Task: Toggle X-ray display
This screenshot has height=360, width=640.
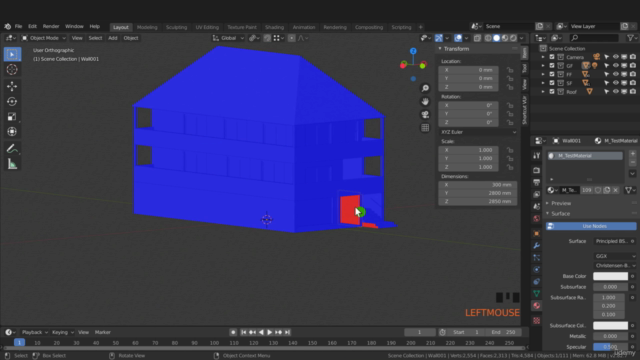Action: tap(477, 38)
